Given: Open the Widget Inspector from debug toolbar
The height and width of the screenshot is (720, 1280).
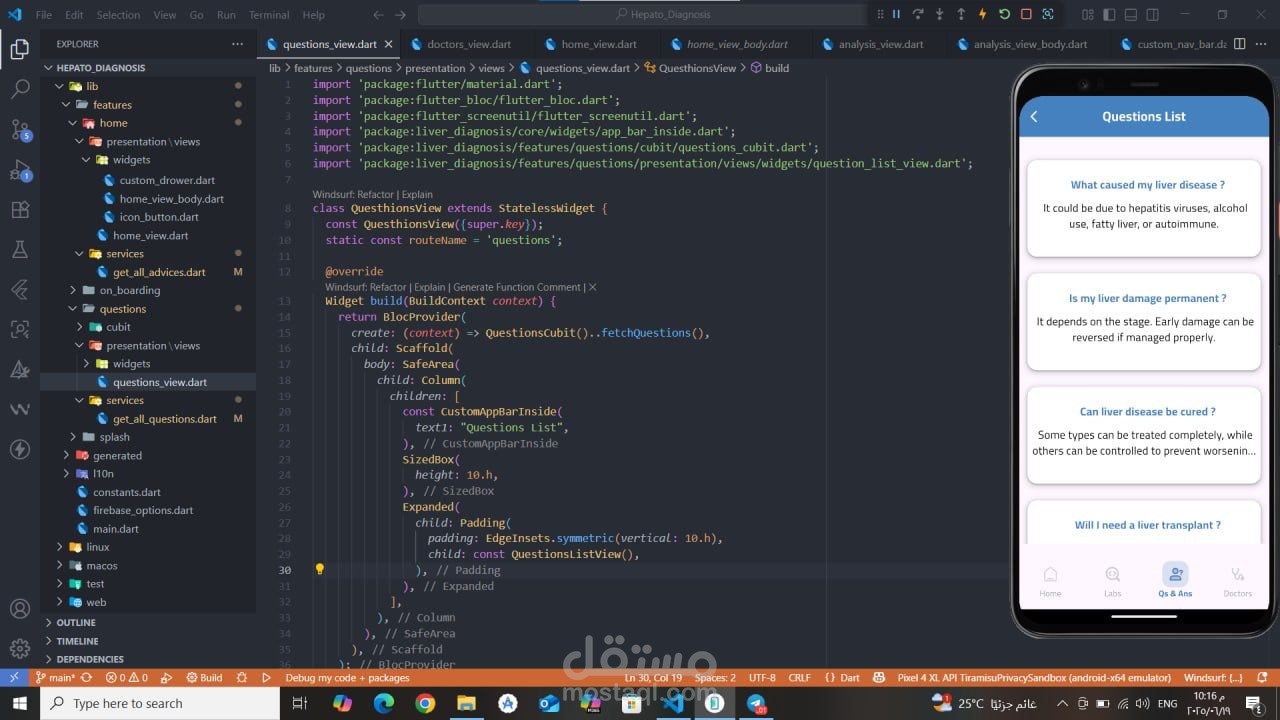Looking at the screenshot, I should [1048, 14].
